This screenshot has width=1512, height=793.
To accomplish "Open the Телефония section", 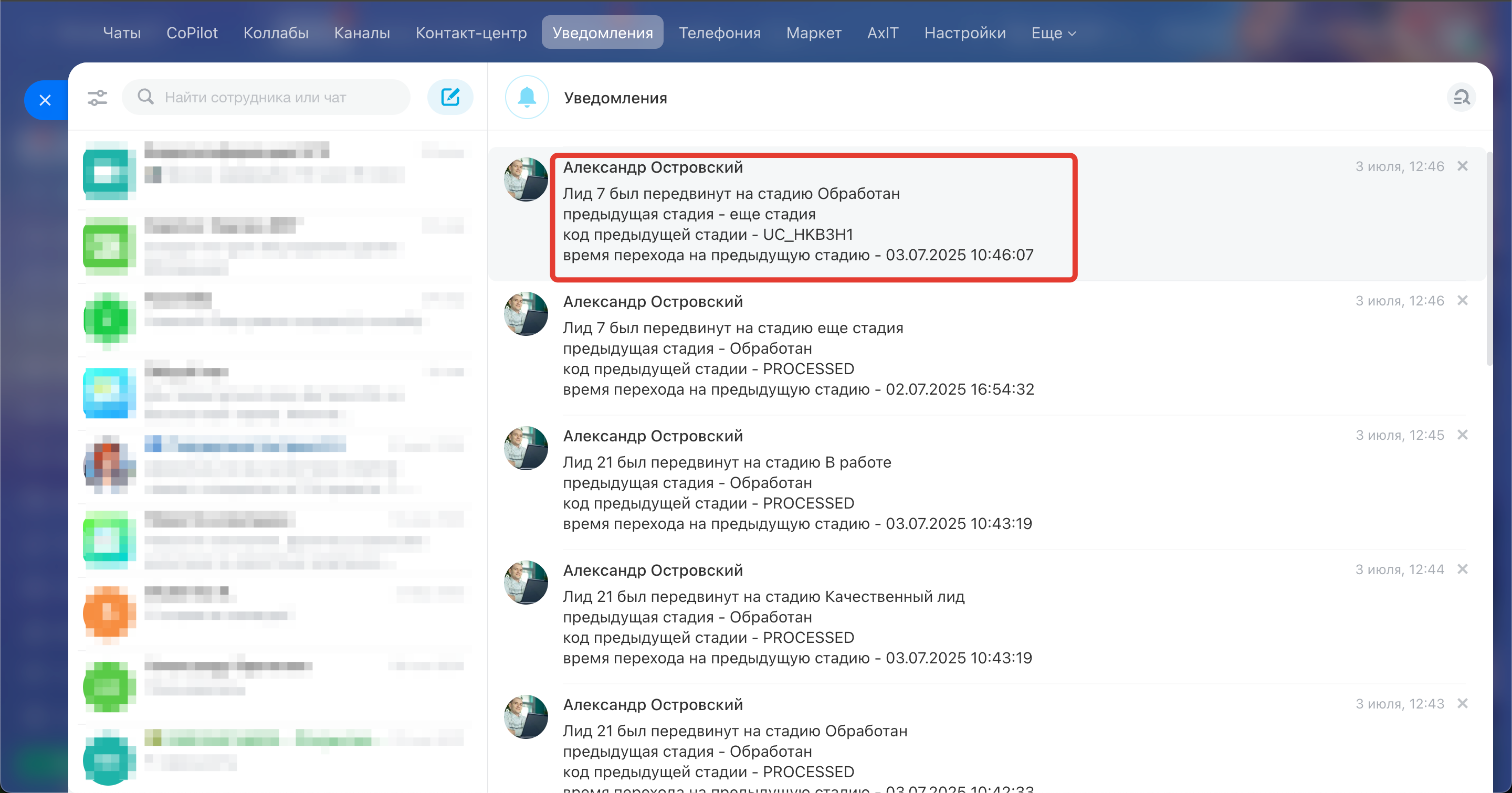I will click(x=720, y=33).
